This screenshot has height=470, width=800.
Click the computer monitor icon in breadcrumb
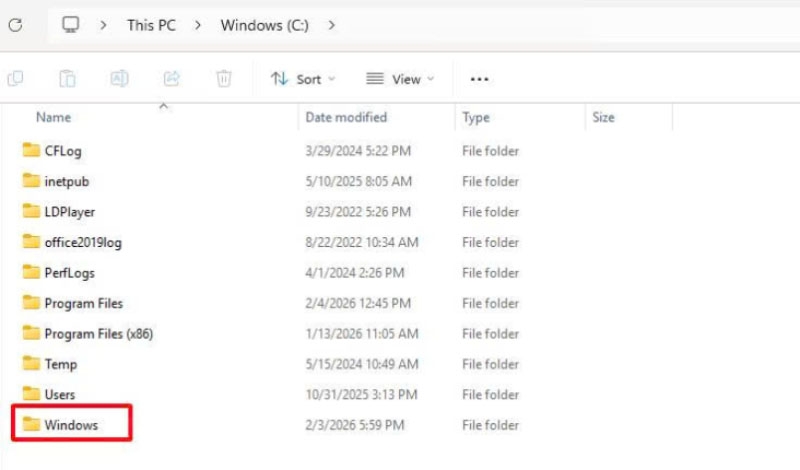[70, 24]
